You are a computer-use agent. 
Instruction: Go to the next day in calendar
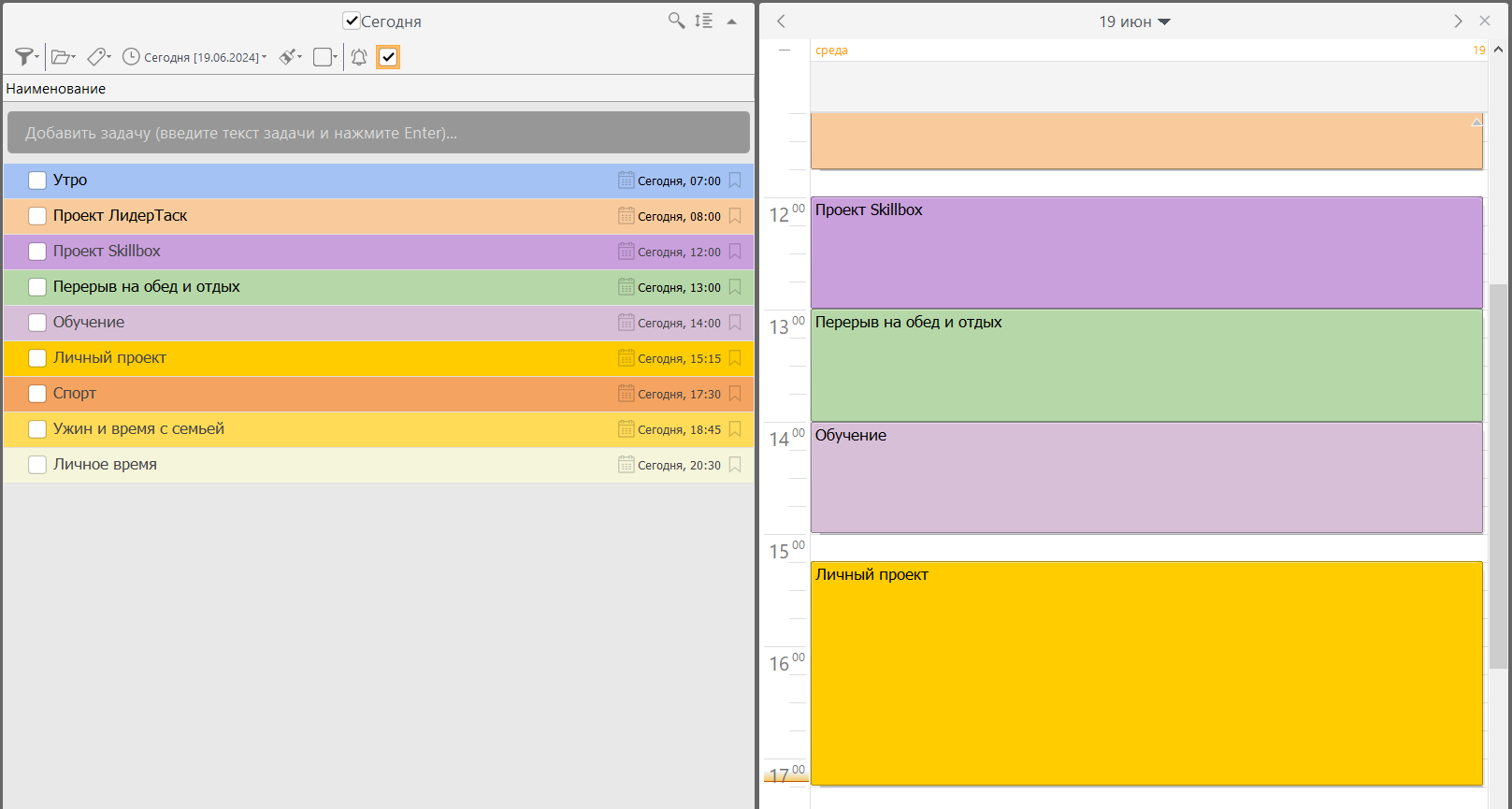(x=1457, y=21)
